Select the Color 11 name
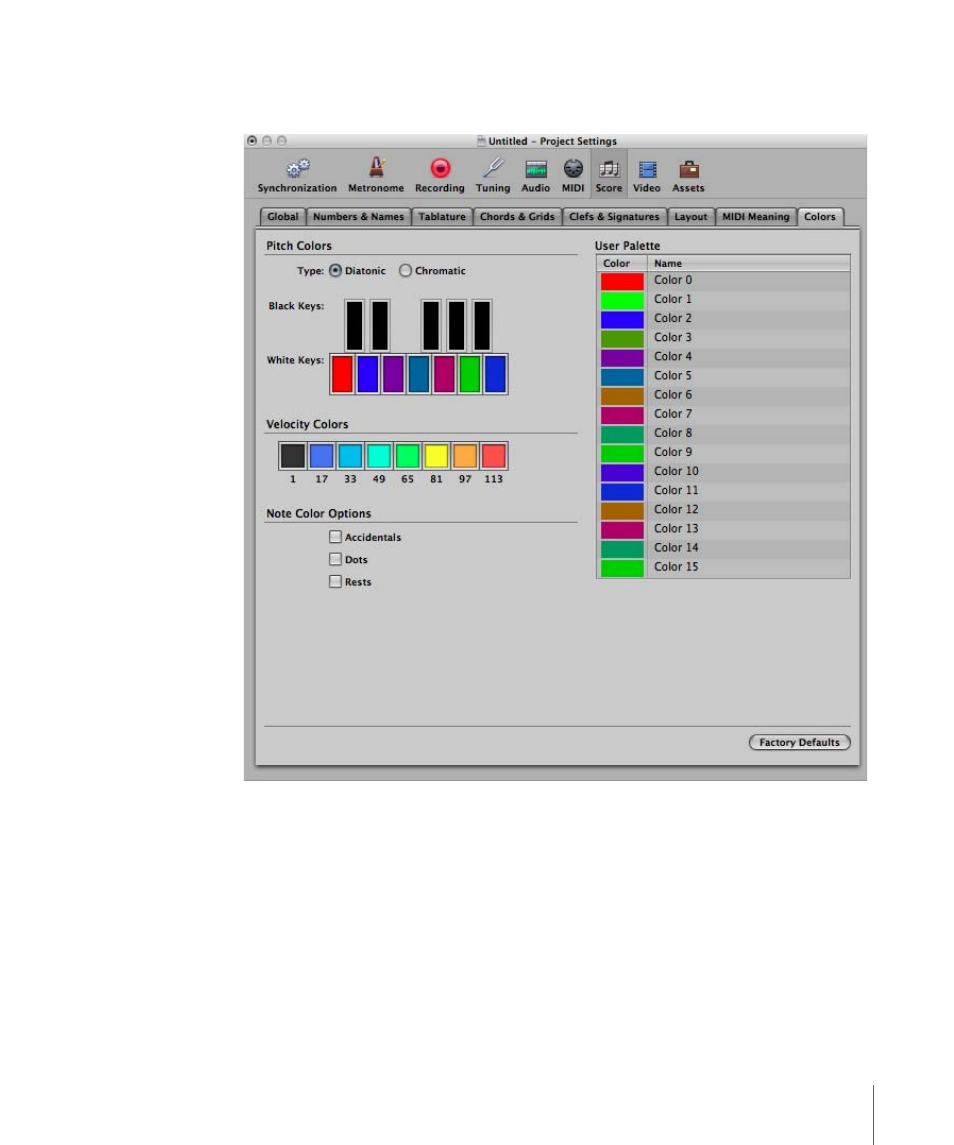 (676, 490)
